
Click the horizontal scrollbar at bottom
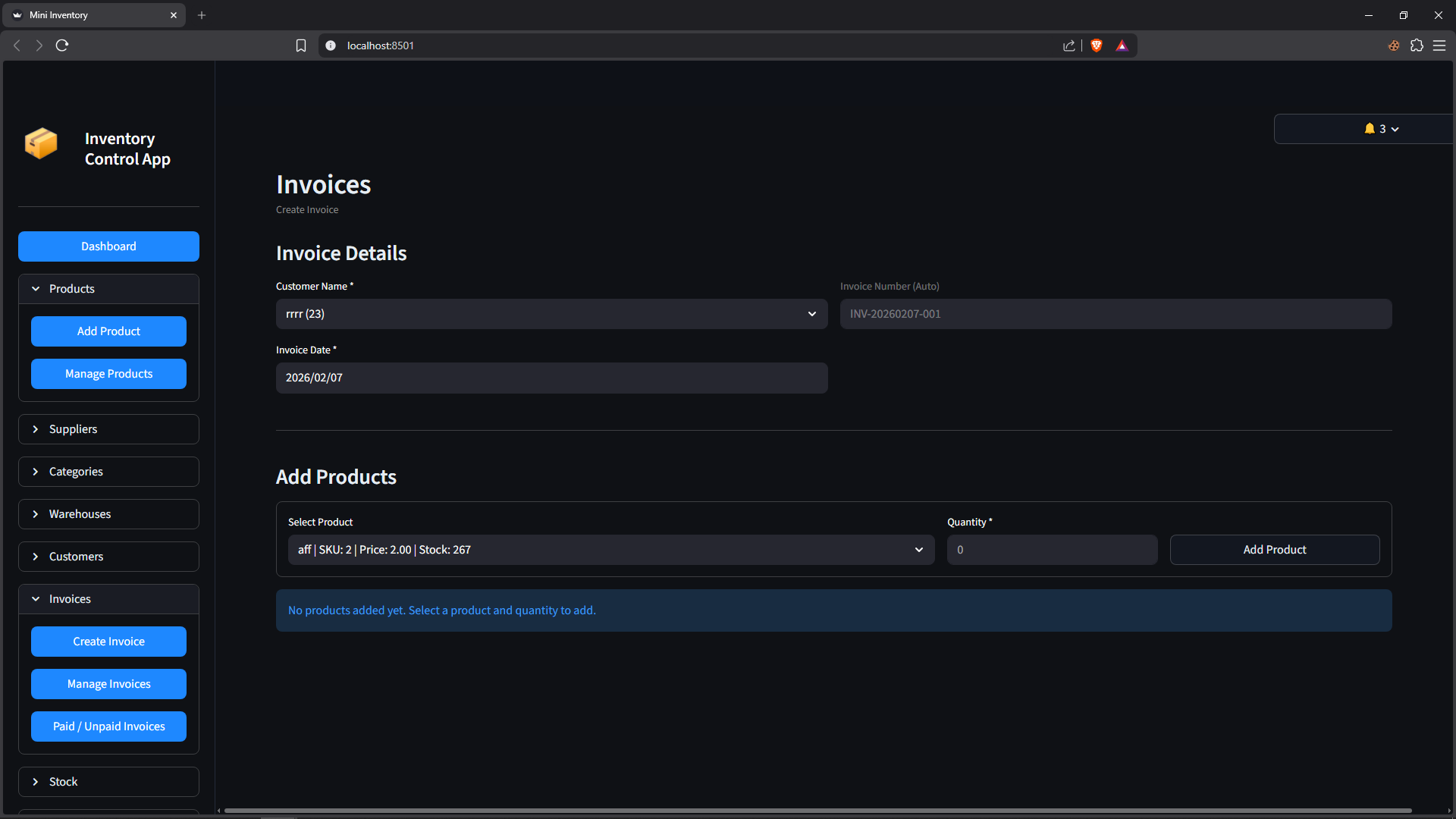(x=817, y=811)
